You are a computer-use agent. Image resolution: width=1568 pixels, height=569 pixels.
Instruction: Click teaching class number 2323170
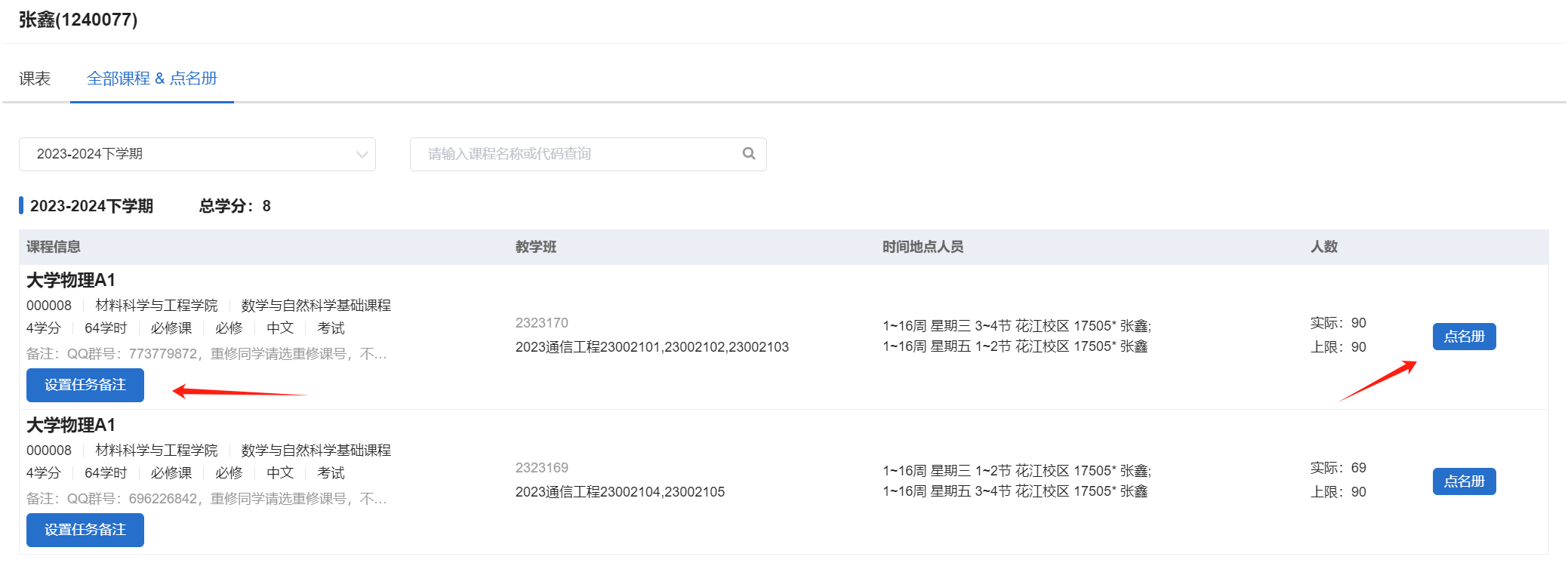point(541,323)
